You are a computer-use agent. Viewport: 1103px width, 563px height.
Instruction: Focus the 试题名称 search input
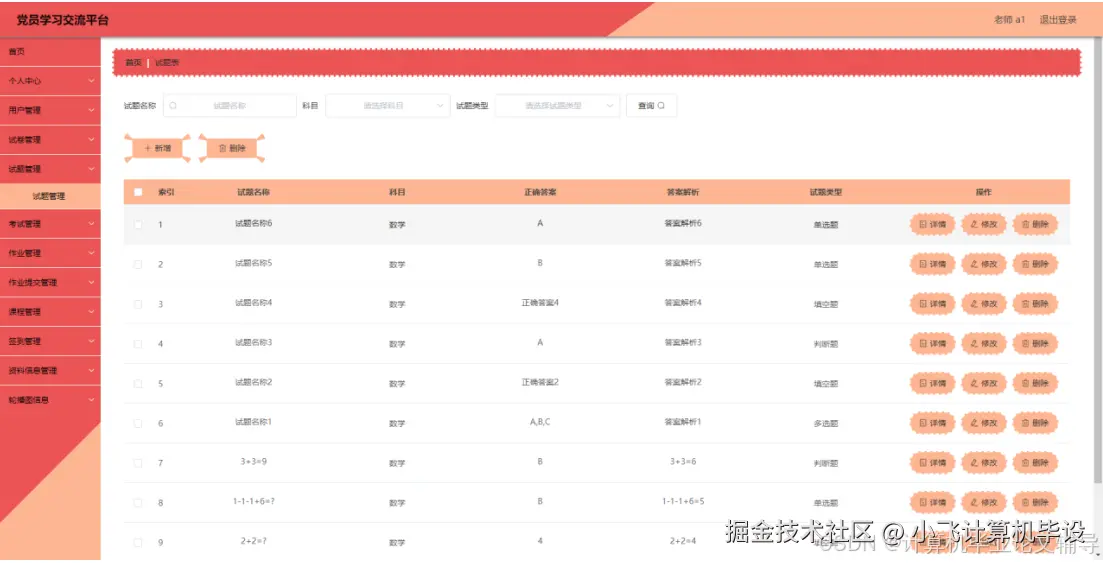tap(229, 106)
